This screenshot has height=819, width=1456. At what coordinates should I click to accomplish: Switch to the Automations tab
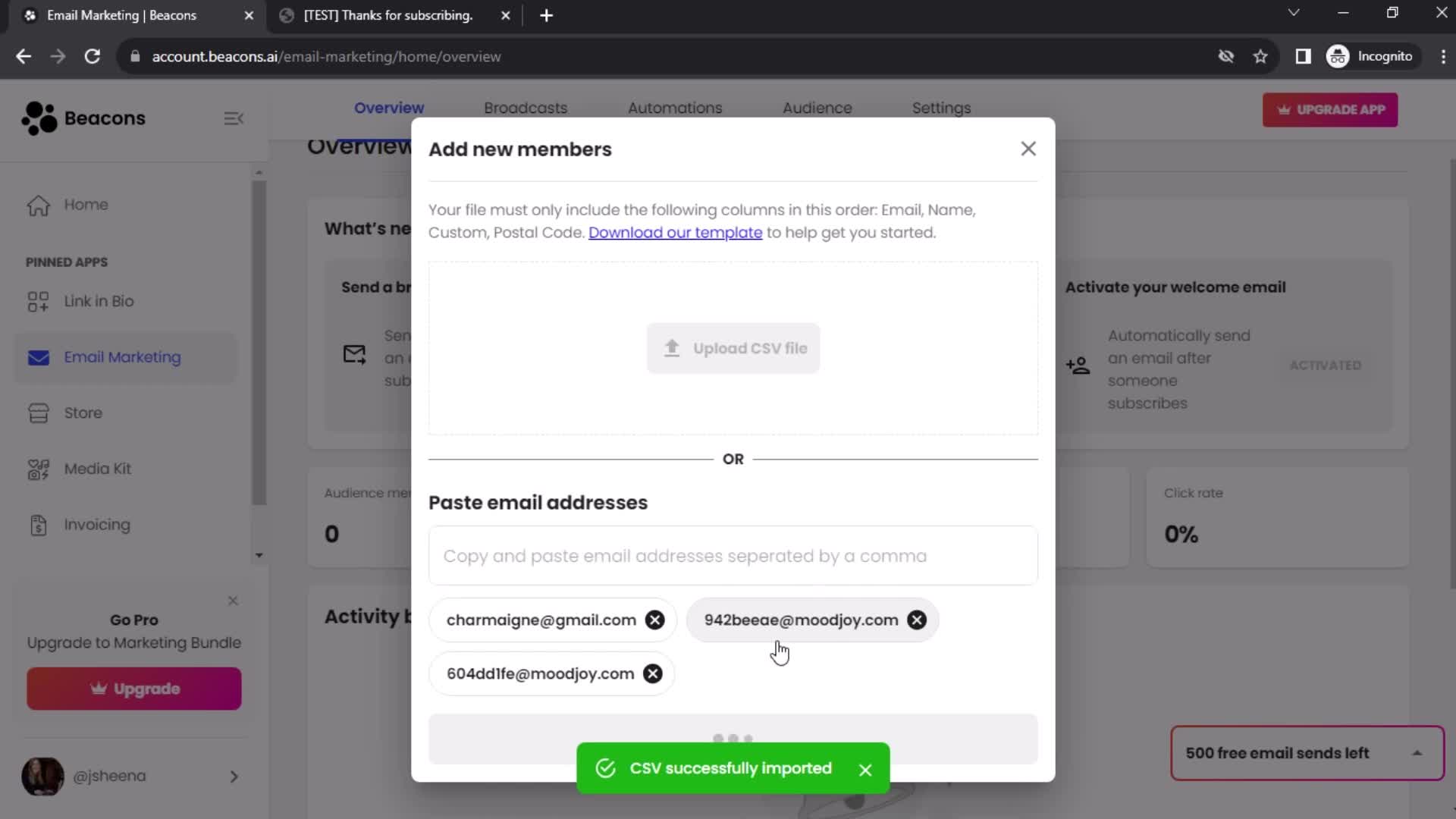click(675, 108)
